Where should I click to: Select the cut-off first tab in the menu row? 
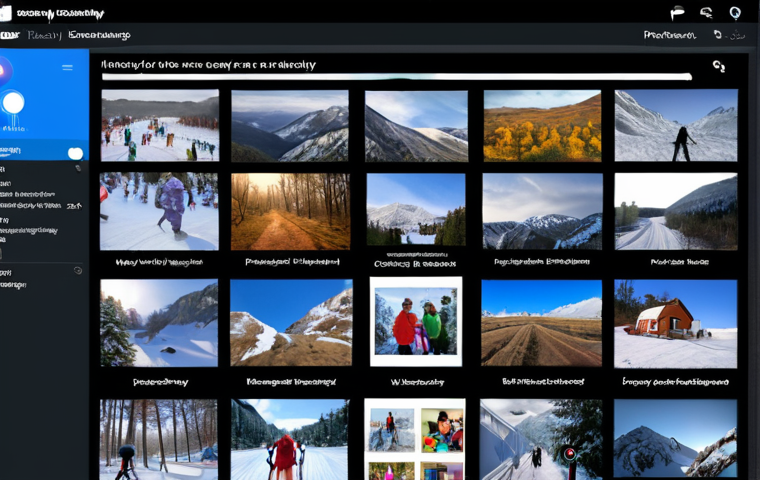point(10,35)
